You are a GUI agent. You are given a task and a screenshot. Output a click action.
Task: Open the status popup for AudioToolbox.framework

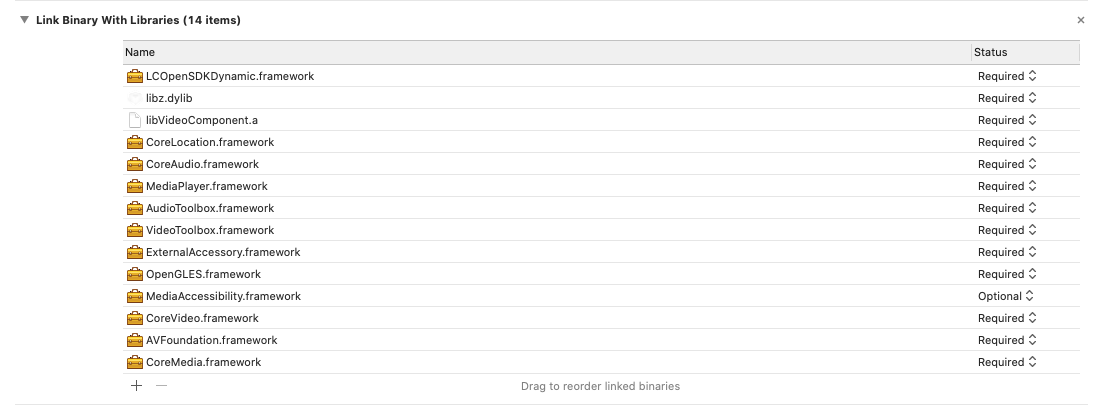[x=1006, y=208]
